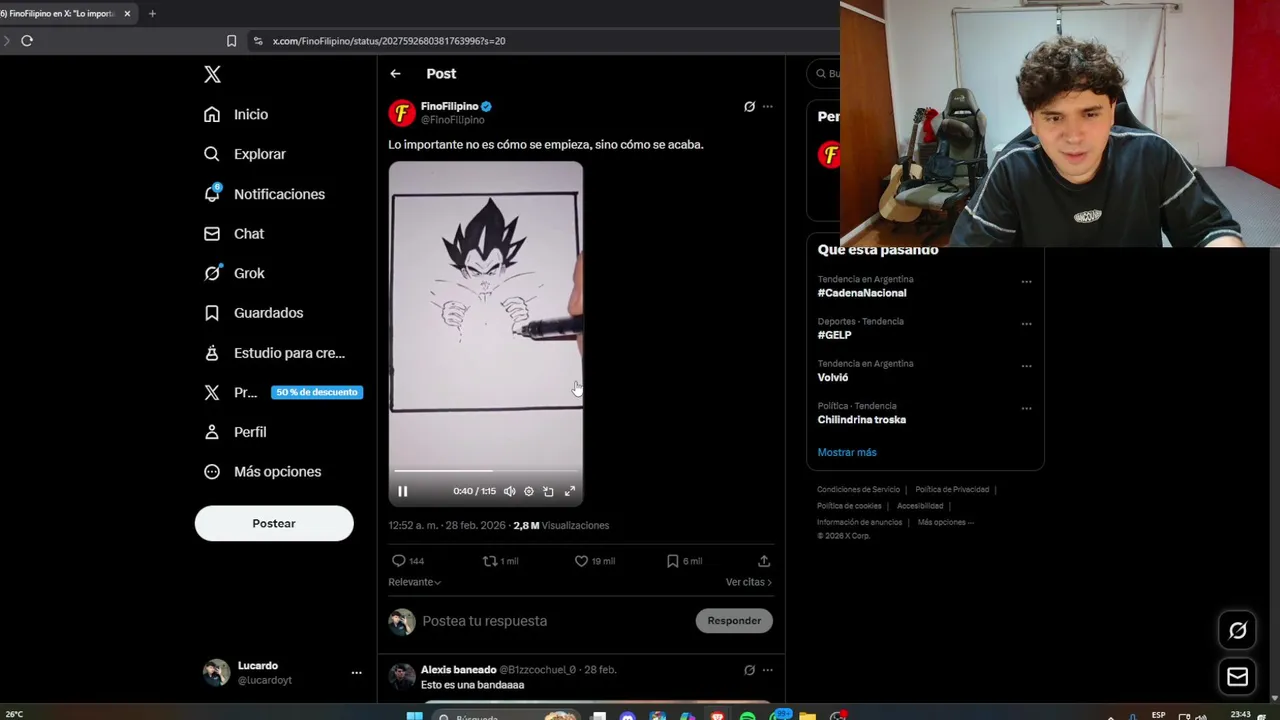Viewport: 1280px width, 720px height.
Task: Open Spotify from the taskbar
Action: coord(747,716)
